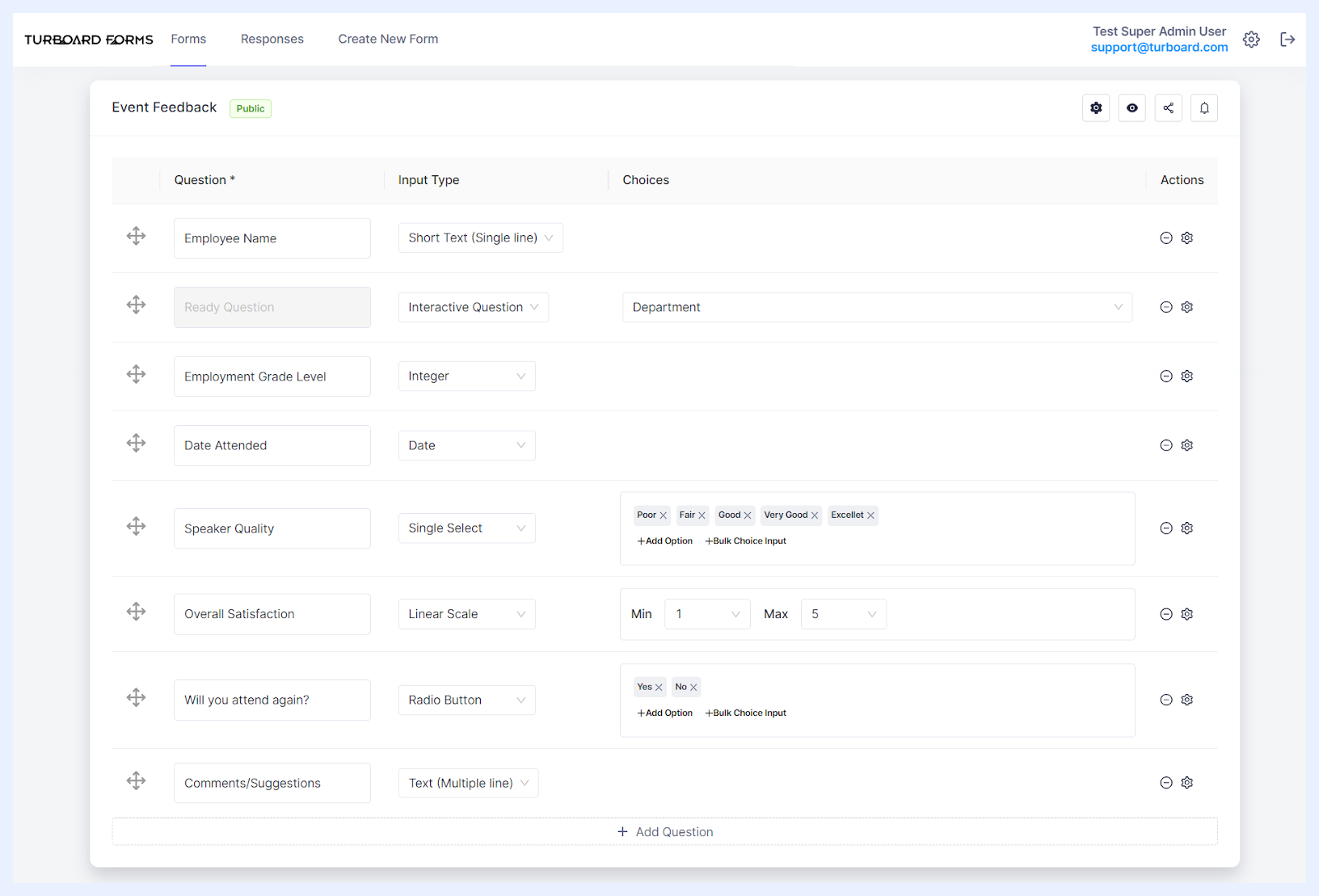Viewport: 1319px width, 896px height.
Task: Remove the Comments/Suggestions question via minus icon
Action: pyautogui.click(x=1166, y=783)
